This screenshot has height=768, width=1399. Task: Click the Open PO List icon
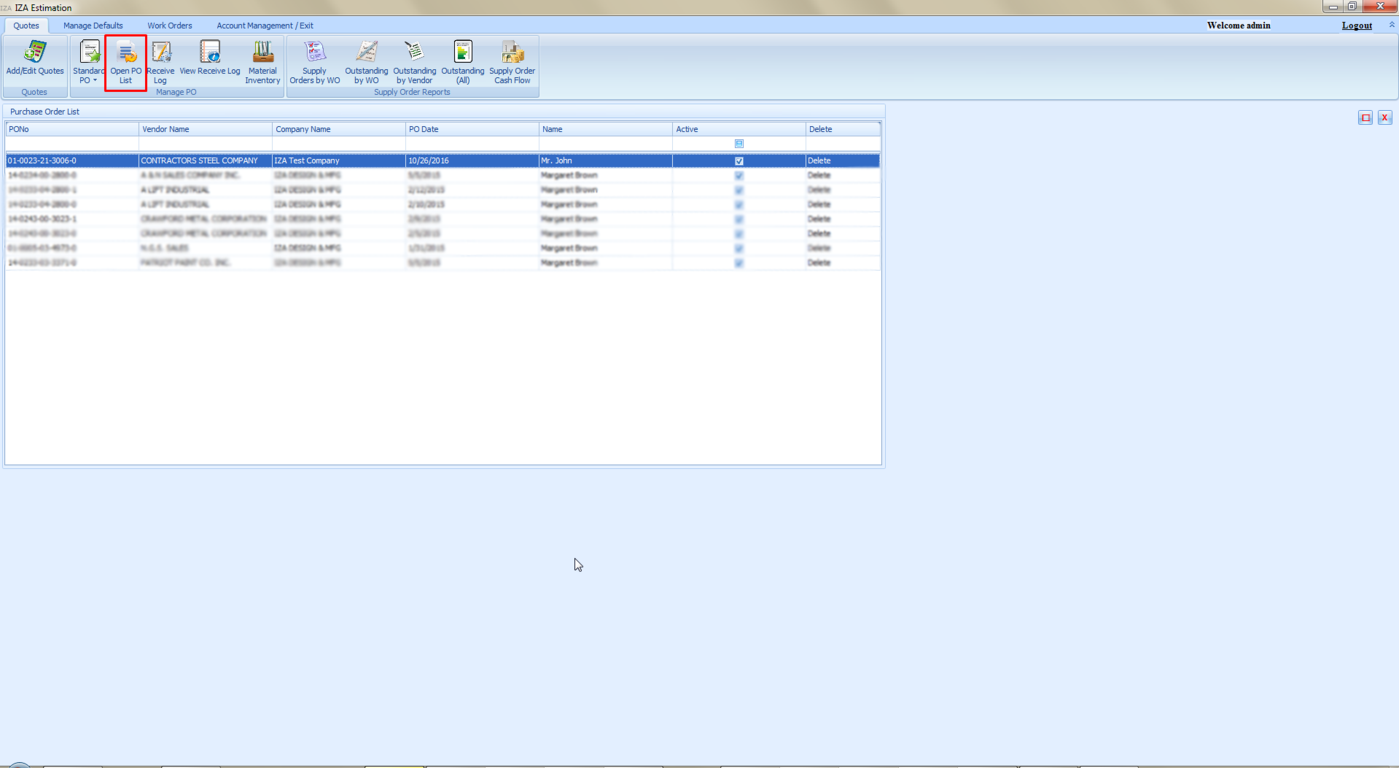[126, 61]
